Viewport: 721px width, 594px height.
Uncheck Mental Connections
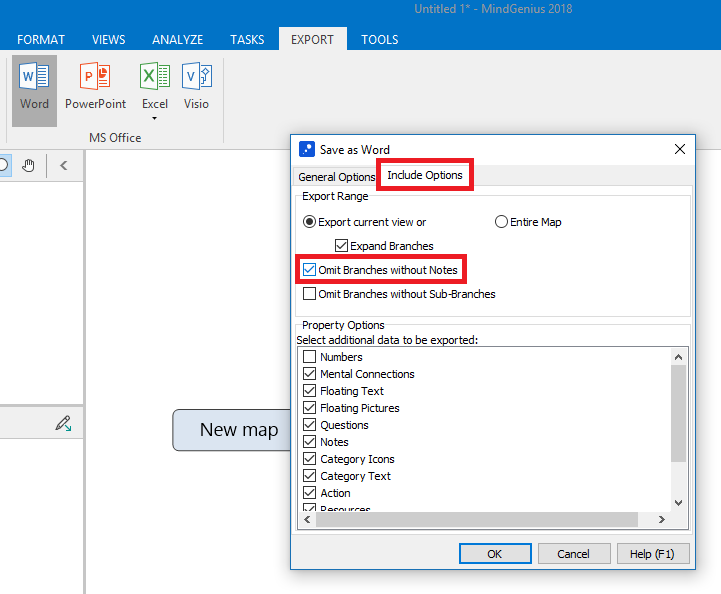pos(309,374)
